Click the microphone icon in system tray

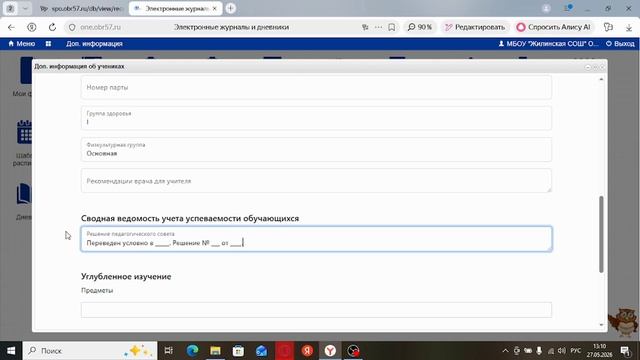click(539, 351)
